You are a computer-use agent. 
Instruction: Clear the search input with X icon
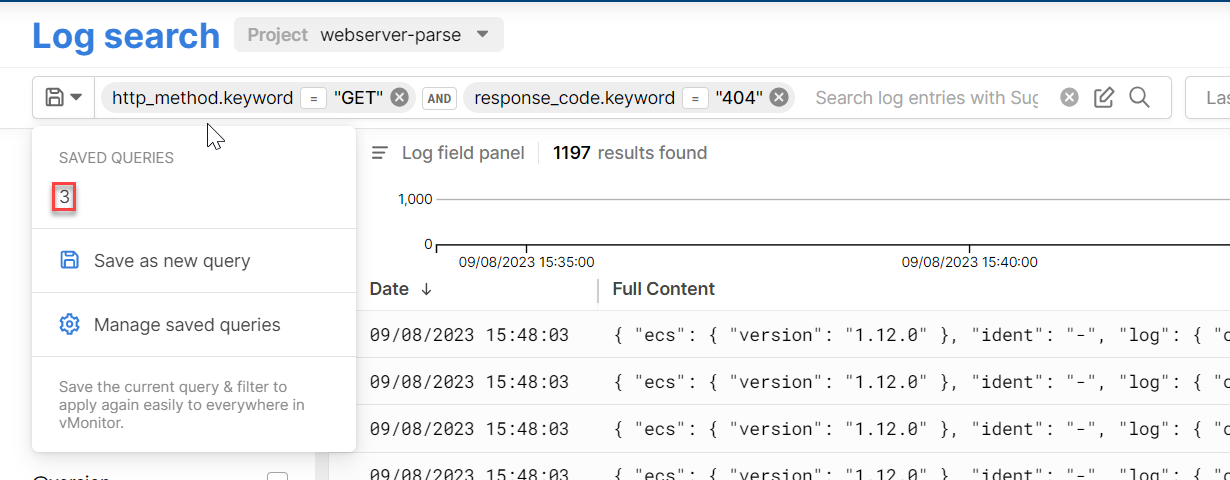pyautogui.click(x=1069, y=97)
